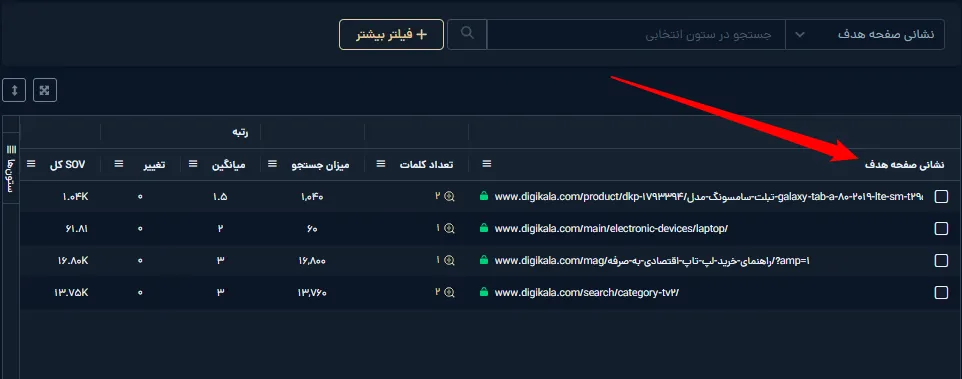
Task: Sort by 'میزان جستجو' column header
Action: tap(320, 164)
